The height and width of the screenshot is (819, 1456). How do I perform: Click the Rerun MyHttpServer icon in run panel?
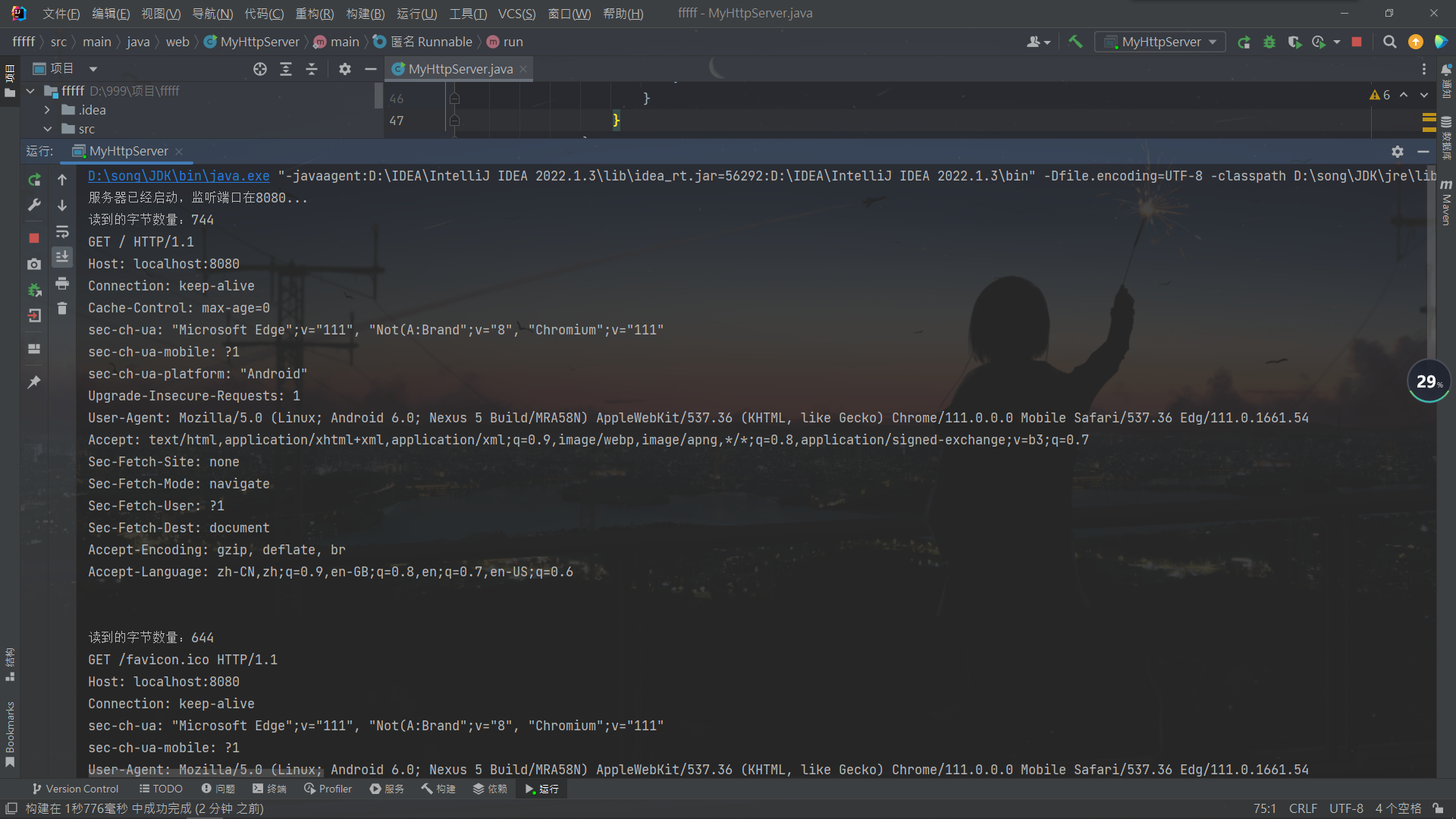click(x=34, y=180)
